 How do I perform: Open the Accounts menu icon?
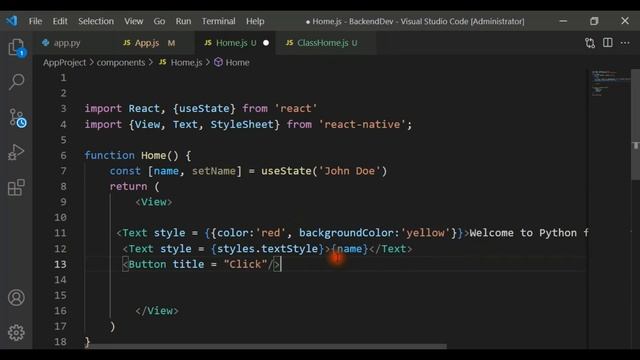click(16, 298)
